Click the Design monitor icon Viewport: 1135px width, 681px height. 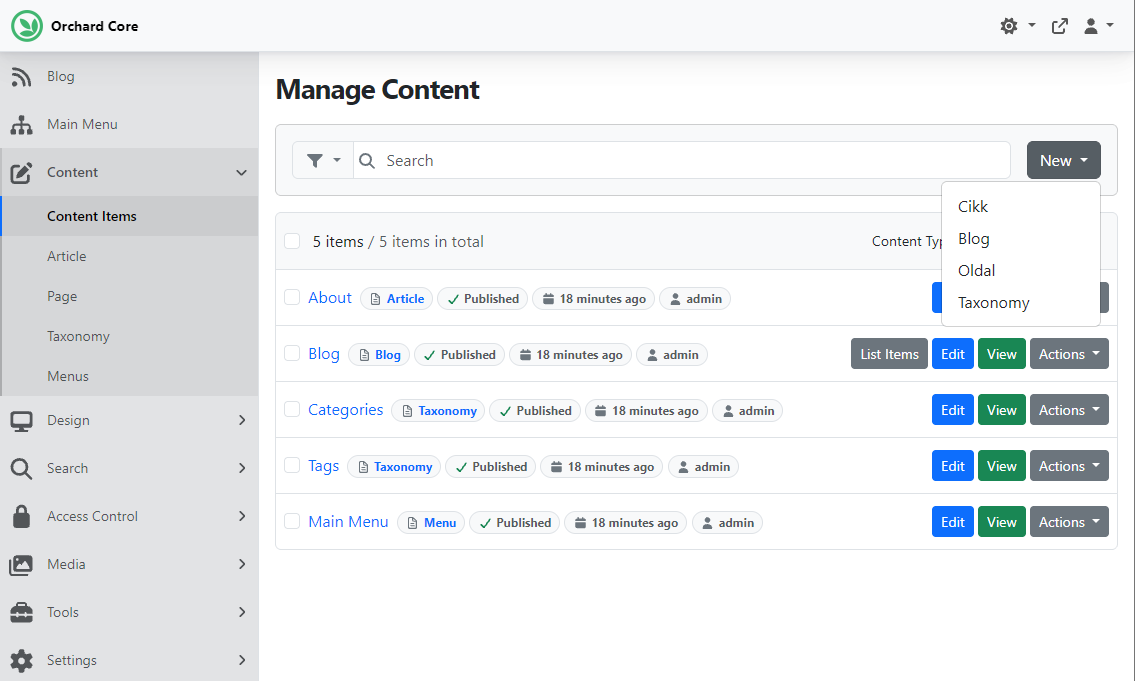(21, 420)
